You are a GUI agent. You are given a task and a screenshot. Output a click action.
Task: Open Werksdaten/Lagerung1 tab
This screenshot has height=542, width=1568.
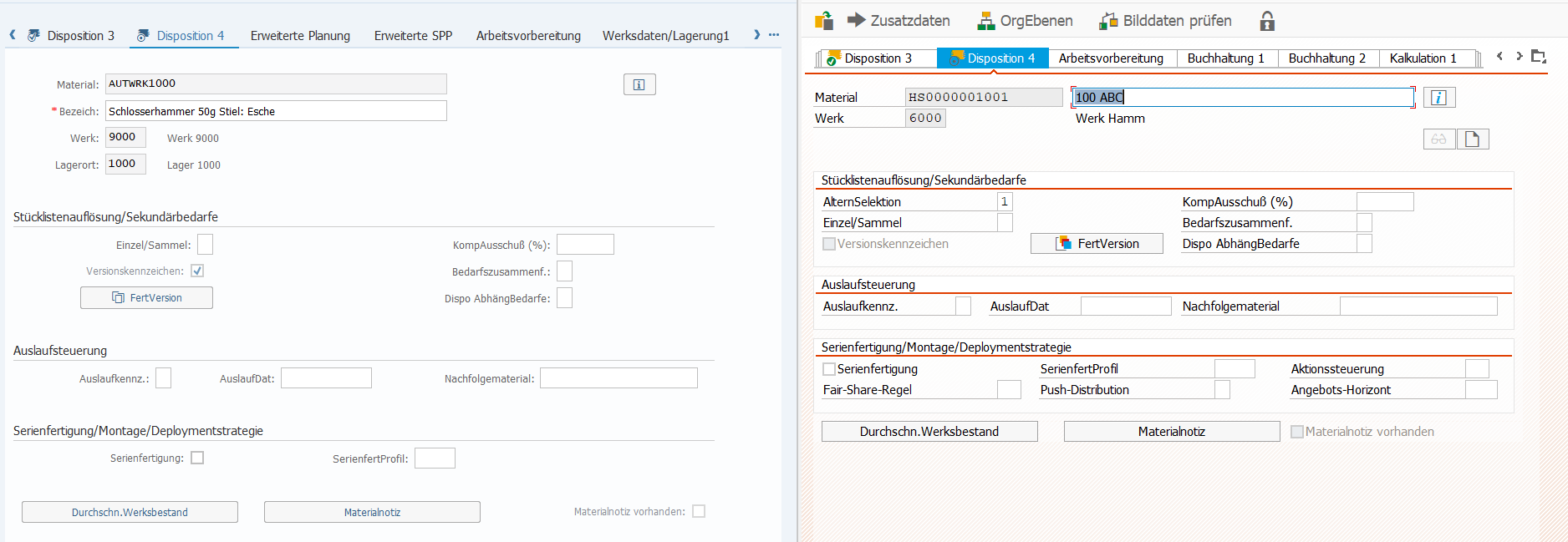(x=666, y=36)
